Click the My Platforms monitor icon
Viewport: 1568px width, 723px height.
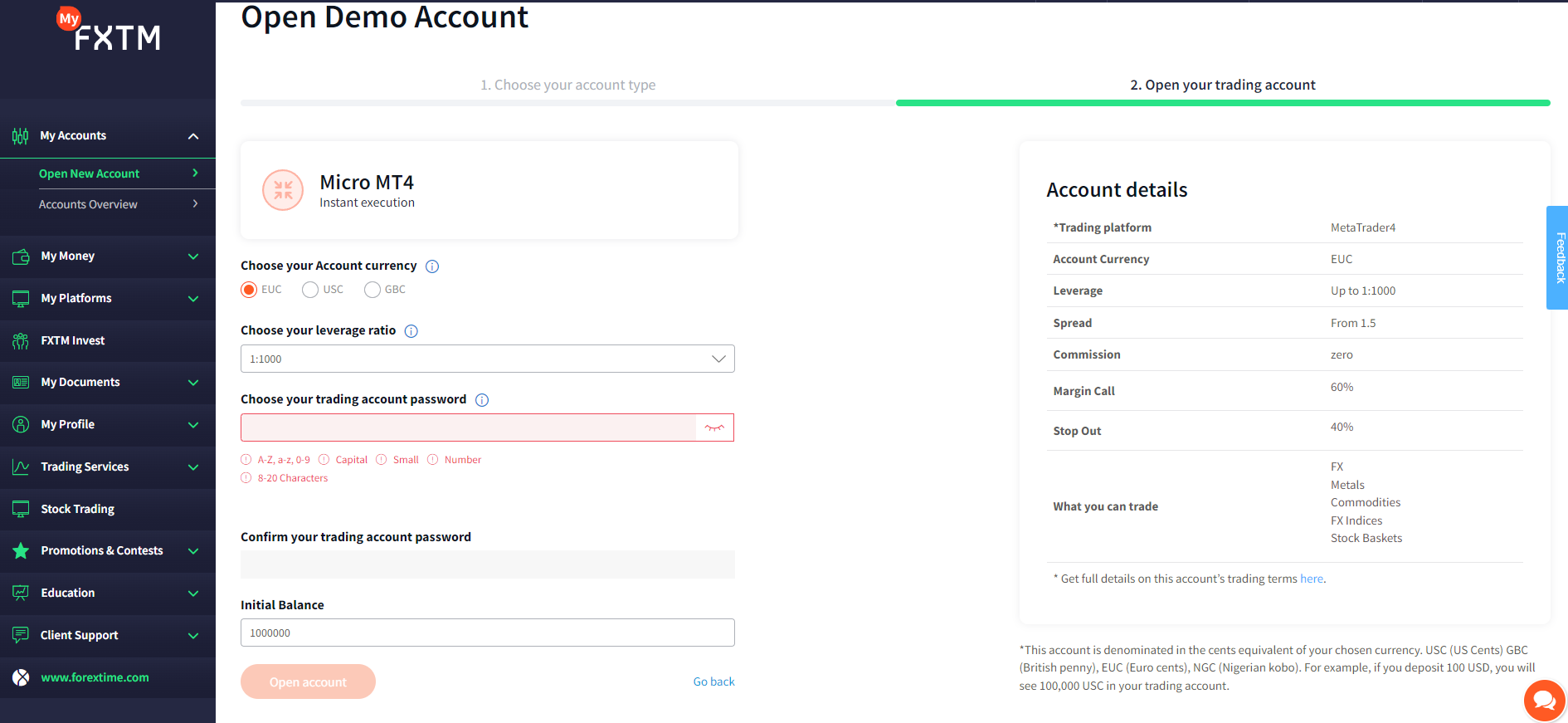(21, 299)
